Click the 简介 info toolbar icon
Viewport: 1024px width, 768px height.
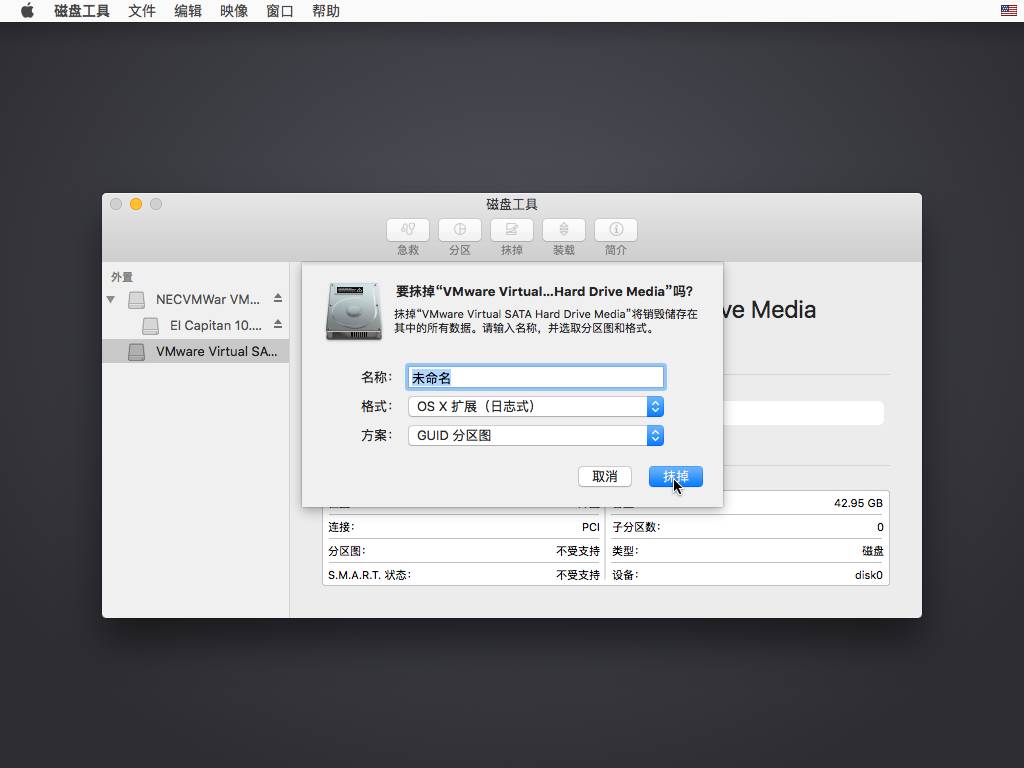point(616,230)
